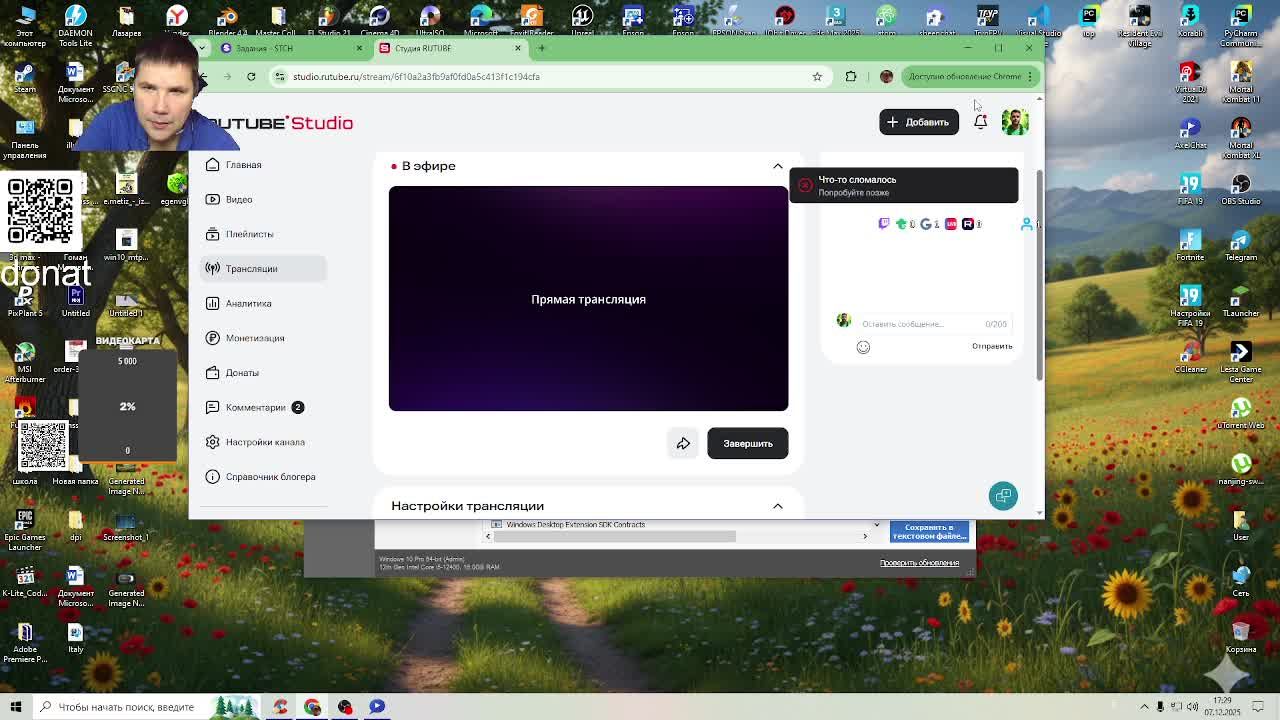This screenshot has height=720, width=1280.
Task: Open Настройки канала in sidebar
Action: (x=265, y=442)
